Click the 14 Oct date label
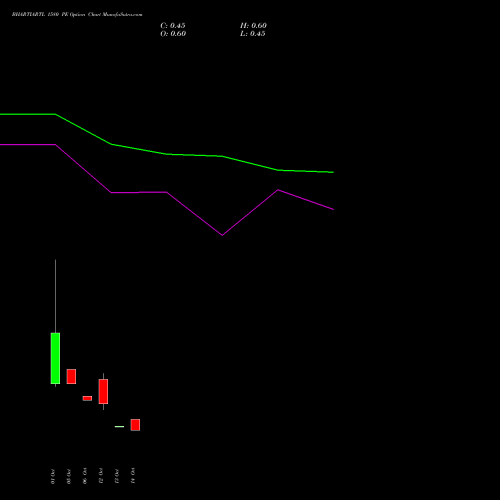500x500 pixels. click(133, 476)
